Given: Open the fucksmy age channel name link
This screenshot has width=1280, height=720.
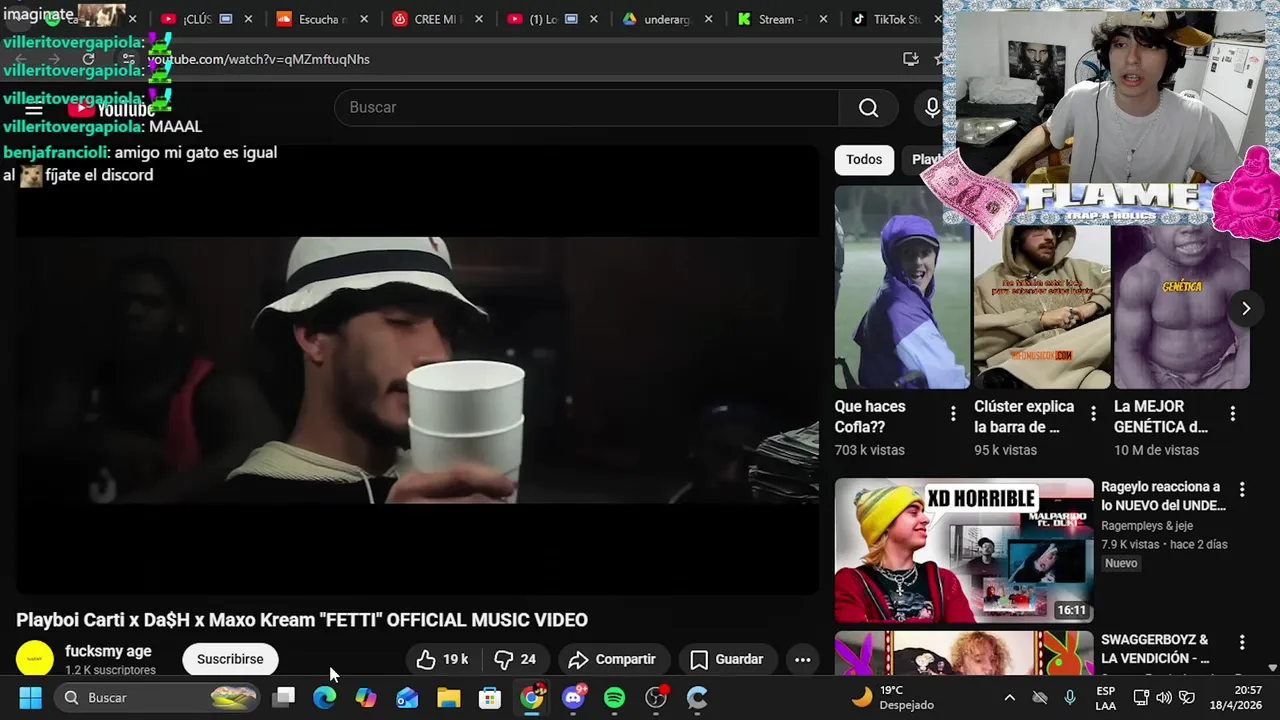Looking at the screenshot, I should (x=108, y=651).
